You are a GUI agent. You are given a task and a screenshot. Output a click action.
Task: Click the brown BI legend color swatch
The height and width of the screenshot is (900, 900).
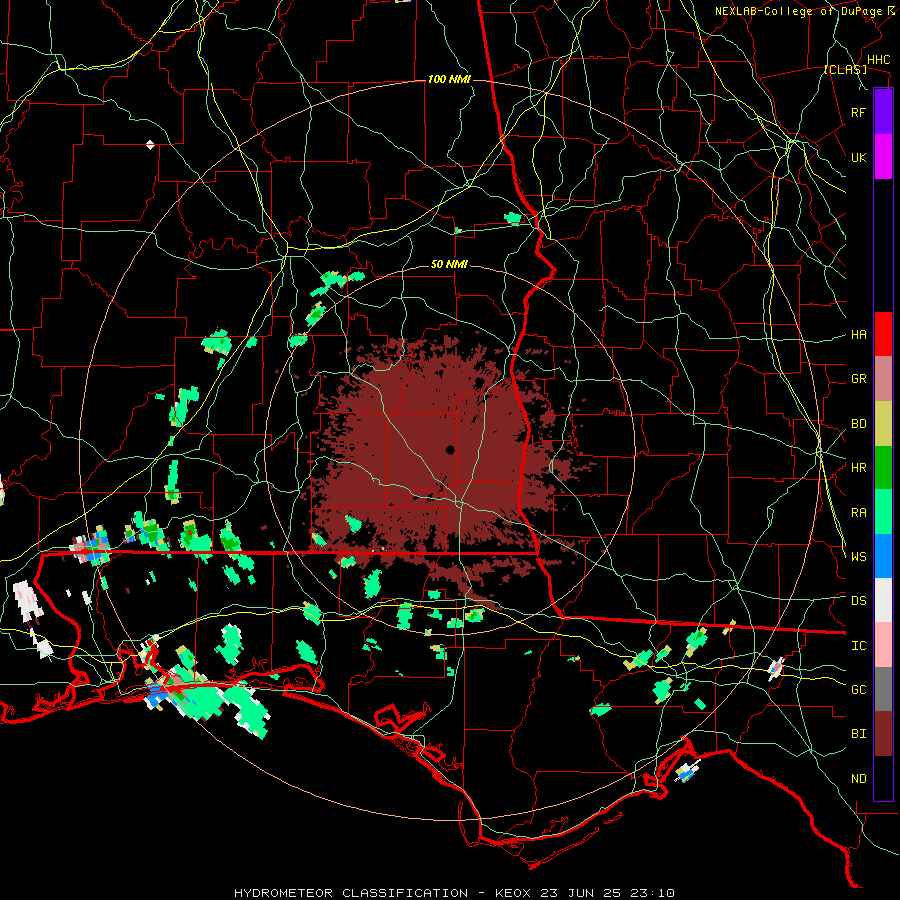pyautogui.click(x=883, y=734)
